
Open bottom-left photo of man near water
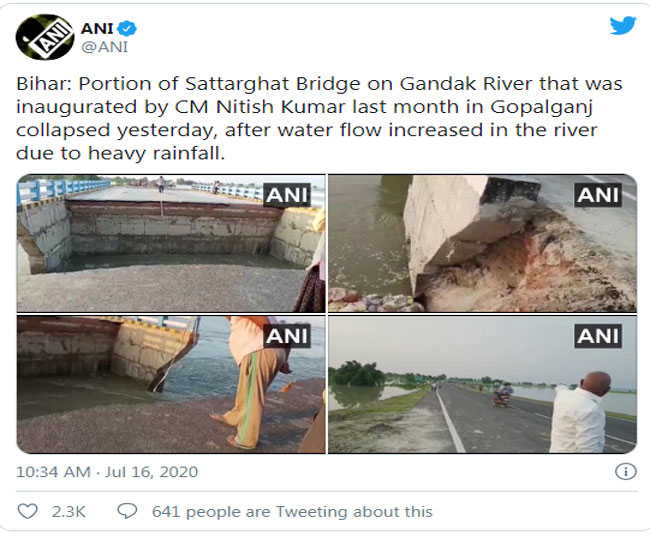[x=170, y=385]
